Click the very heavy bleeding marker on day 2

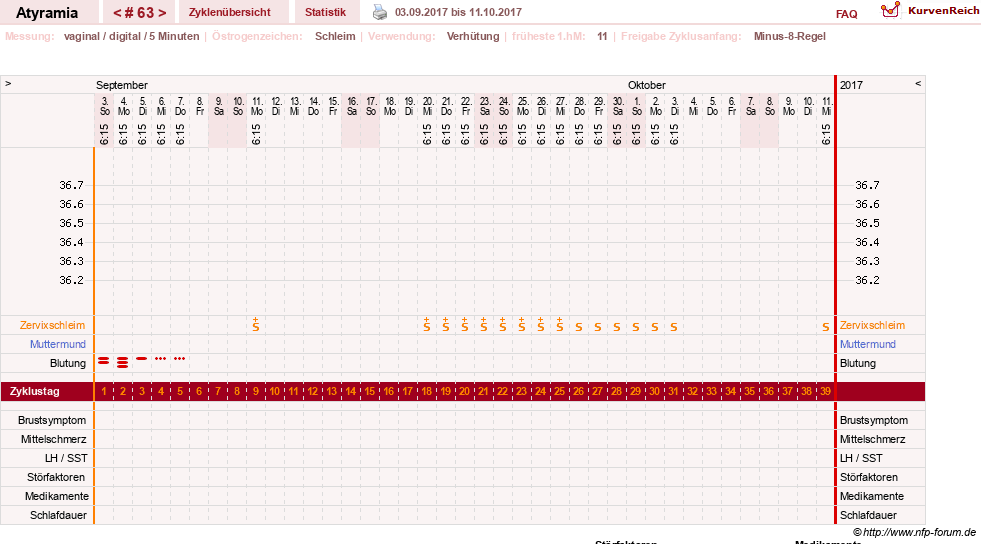pyautogui.click(x=123, y=362)
